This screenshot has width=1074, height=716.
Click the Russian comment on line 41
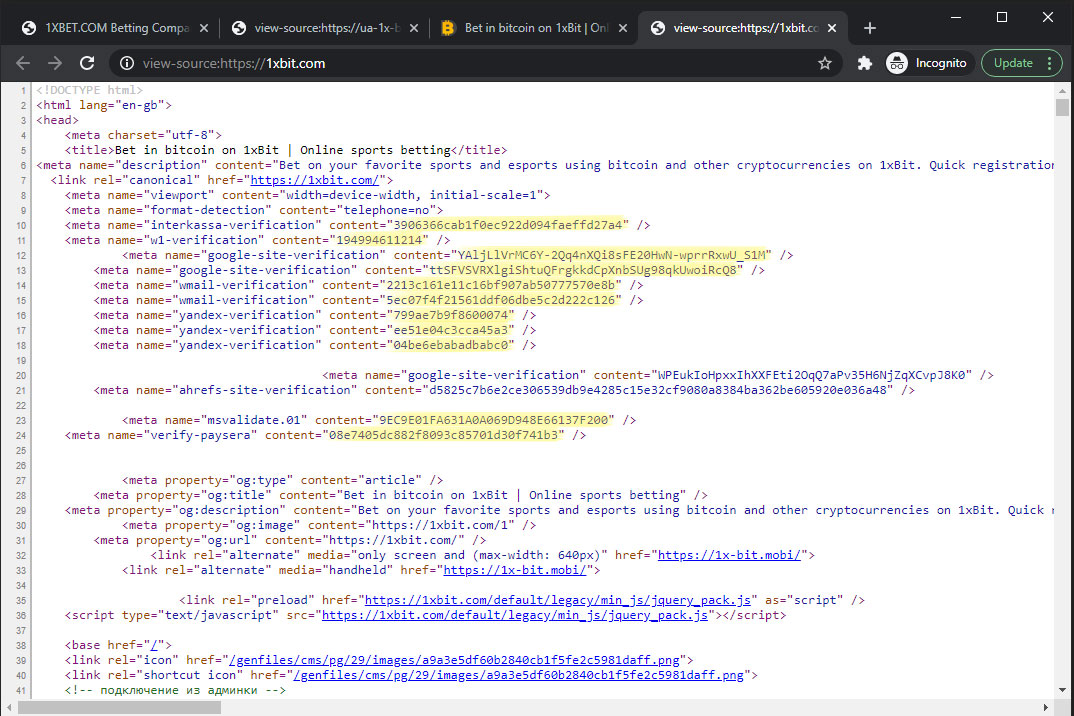(x=175, y=690)
